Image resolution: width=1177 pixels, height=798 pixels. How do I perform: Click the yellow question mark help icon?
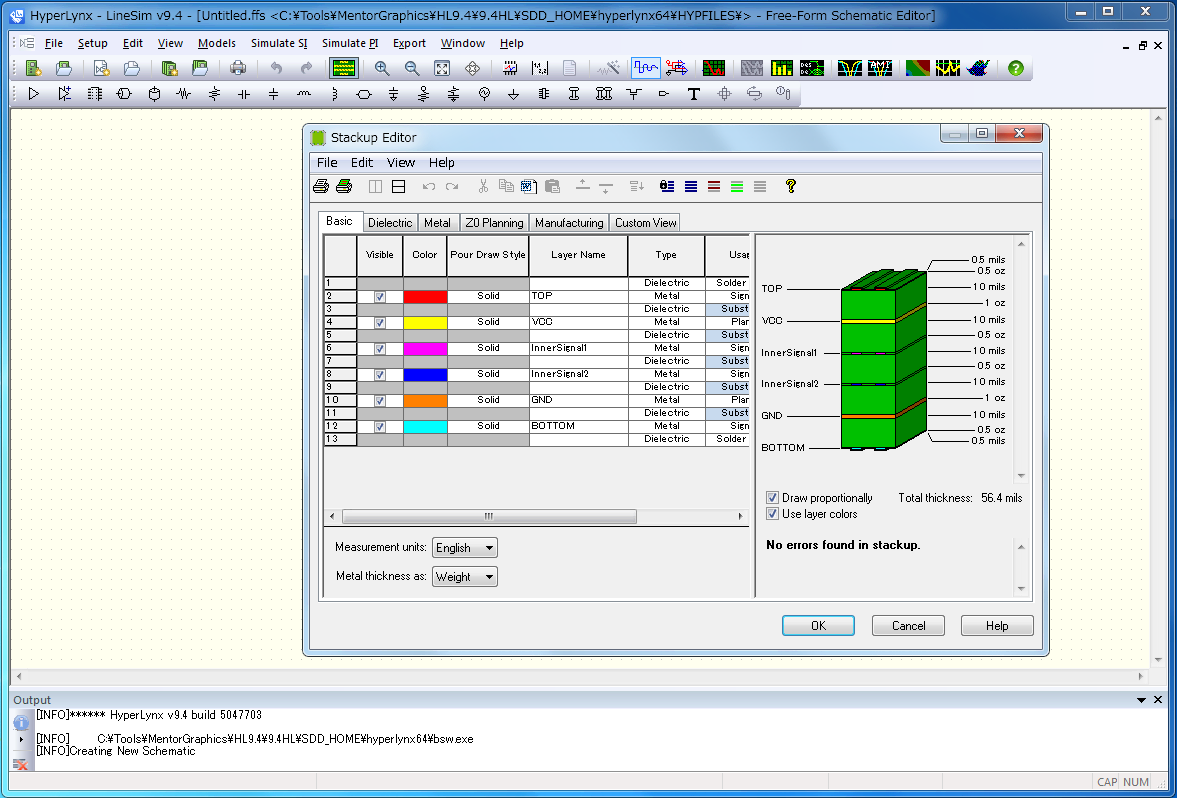790,186
